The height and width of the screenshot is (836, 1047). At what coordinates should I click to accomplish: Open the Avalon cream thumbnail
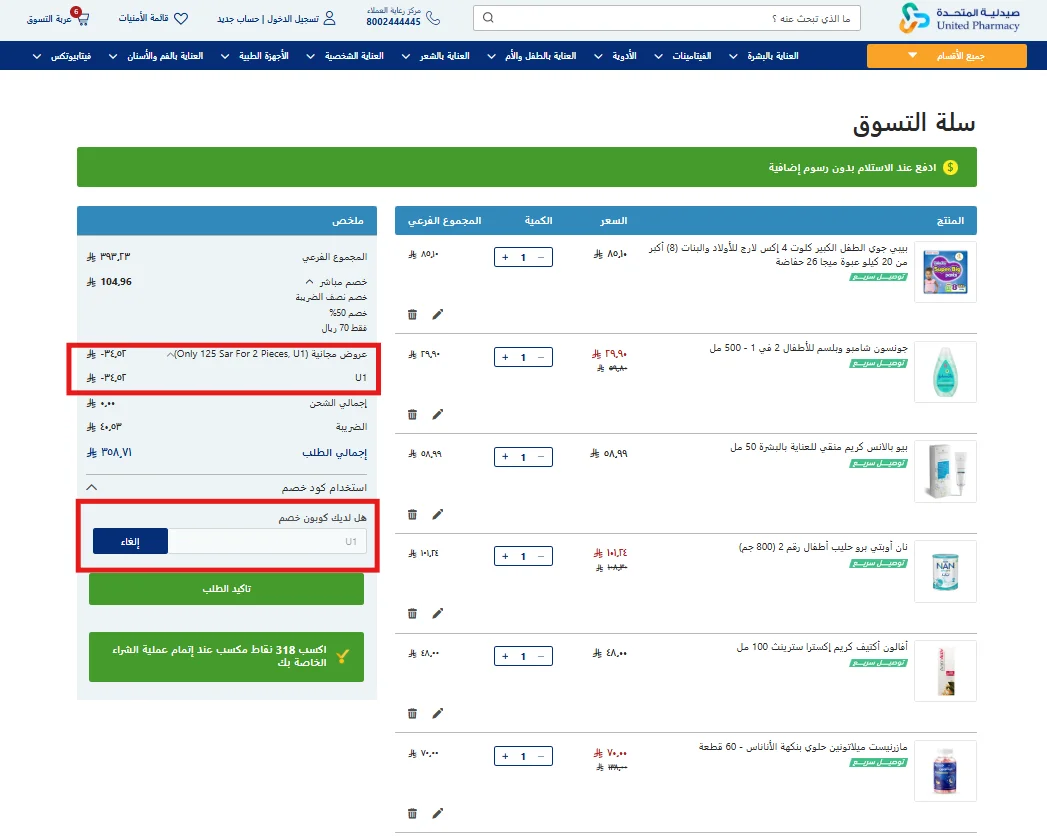945,671
